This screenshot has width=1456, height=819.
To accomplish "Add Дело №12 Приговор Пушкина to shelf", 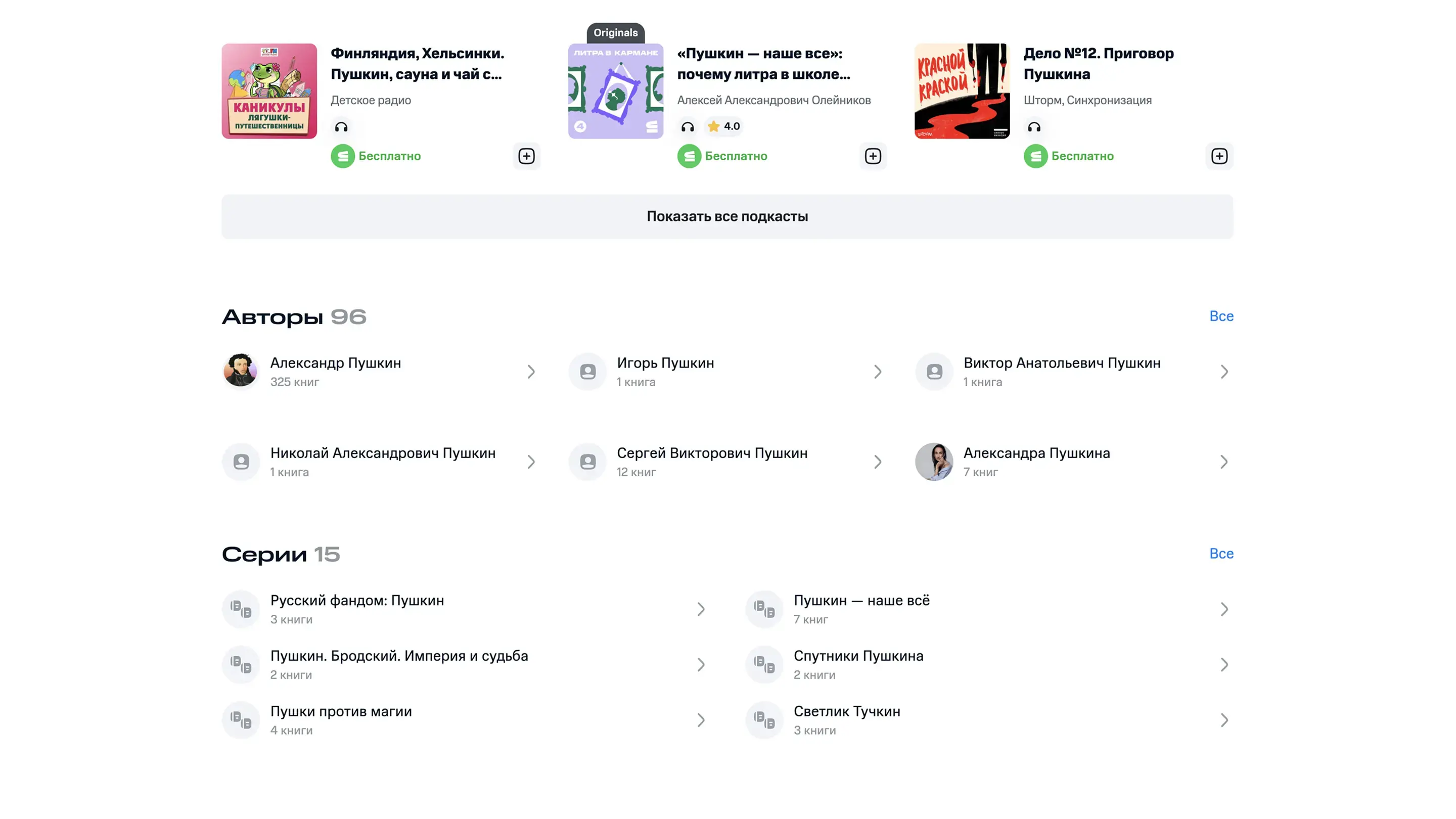I will point(1219,156).
